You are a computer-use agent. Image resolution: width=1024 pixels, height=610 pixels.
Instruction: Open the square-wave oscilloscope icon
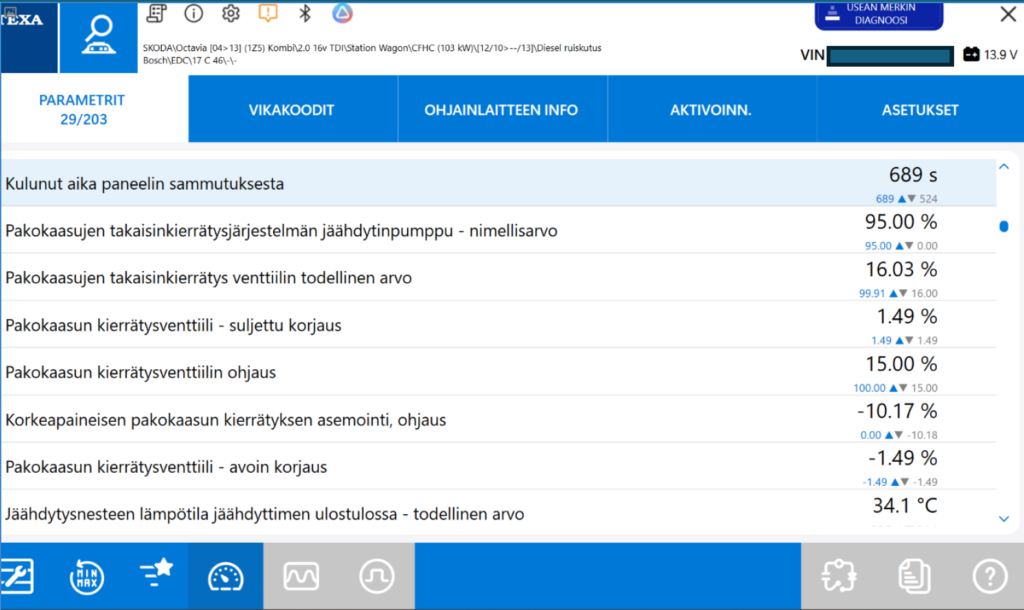tap(377, 576)
